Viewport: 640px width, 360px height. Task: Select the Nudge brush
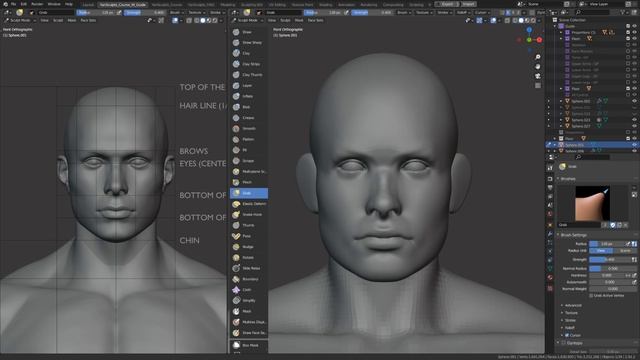(x=249, y=247)
